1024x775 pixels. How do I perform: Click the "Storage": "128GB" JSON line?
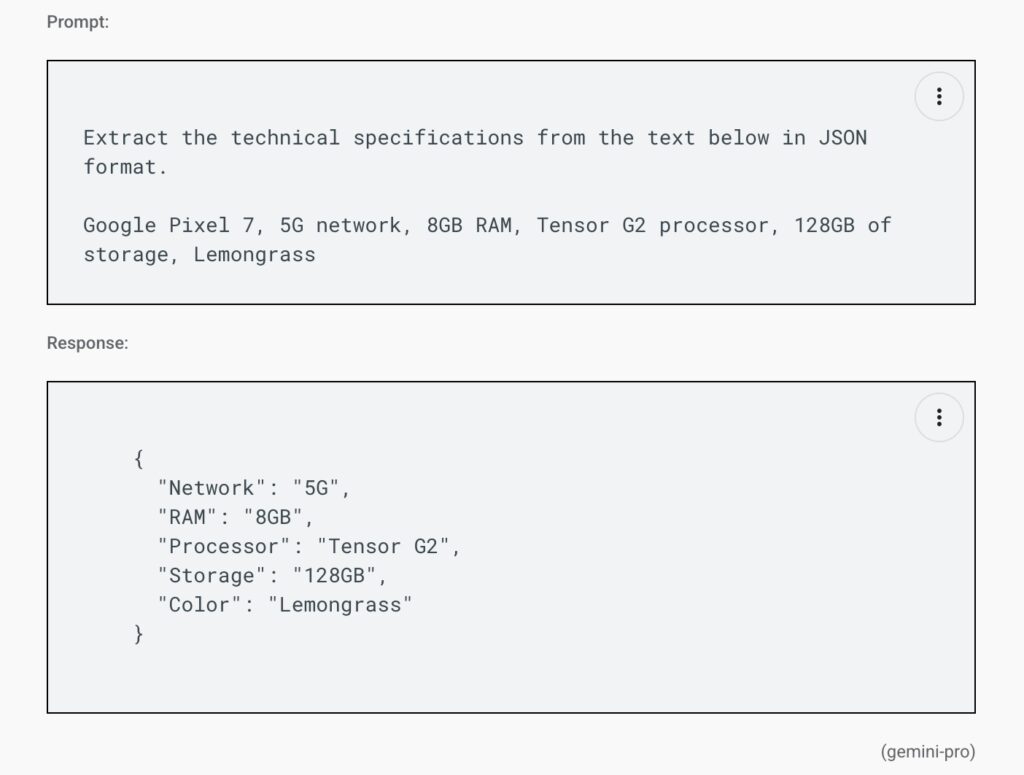click(272, 576)
